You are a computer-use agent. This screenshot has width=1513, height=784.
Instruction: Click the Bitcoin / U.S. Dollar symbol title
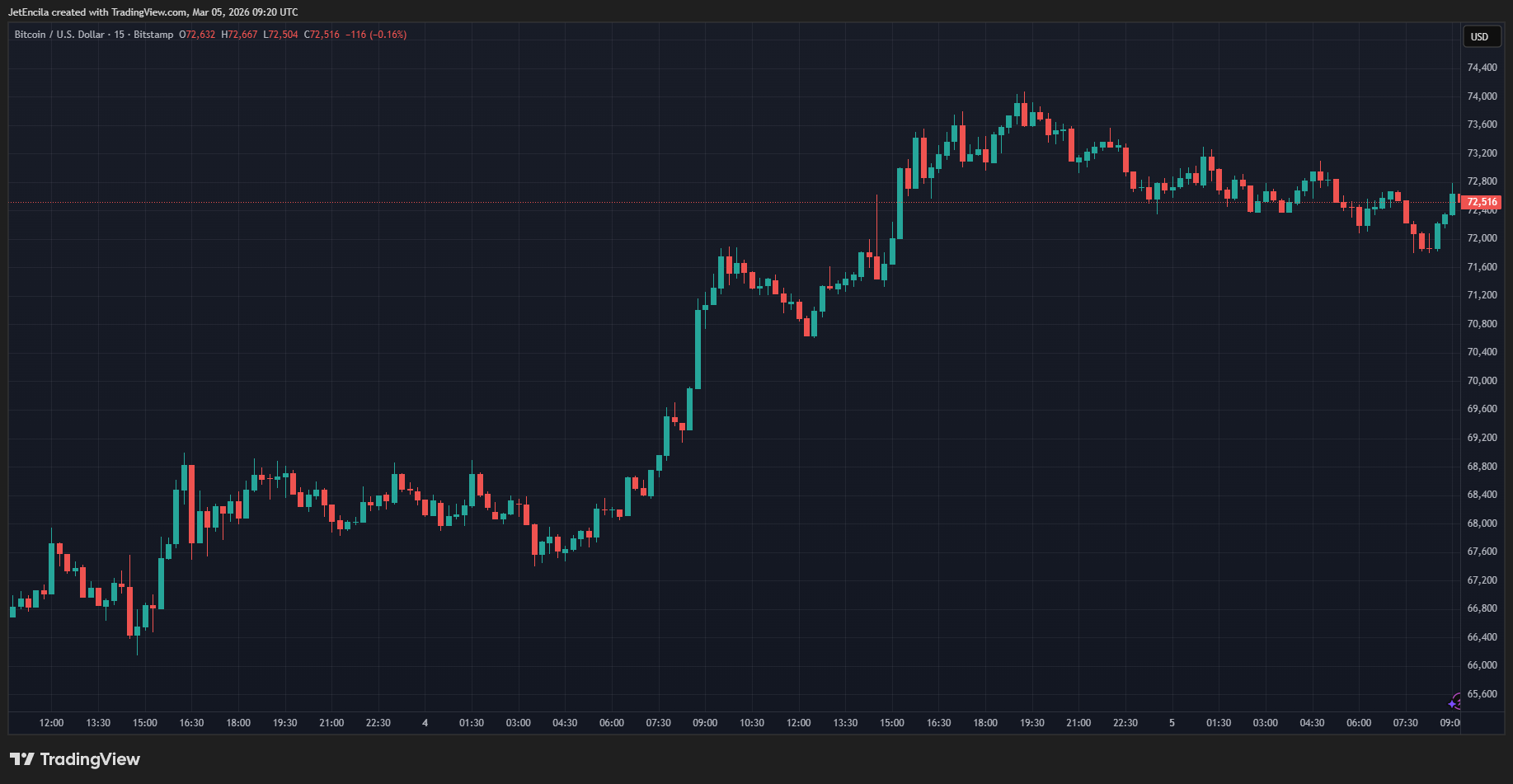coord(59,35)
